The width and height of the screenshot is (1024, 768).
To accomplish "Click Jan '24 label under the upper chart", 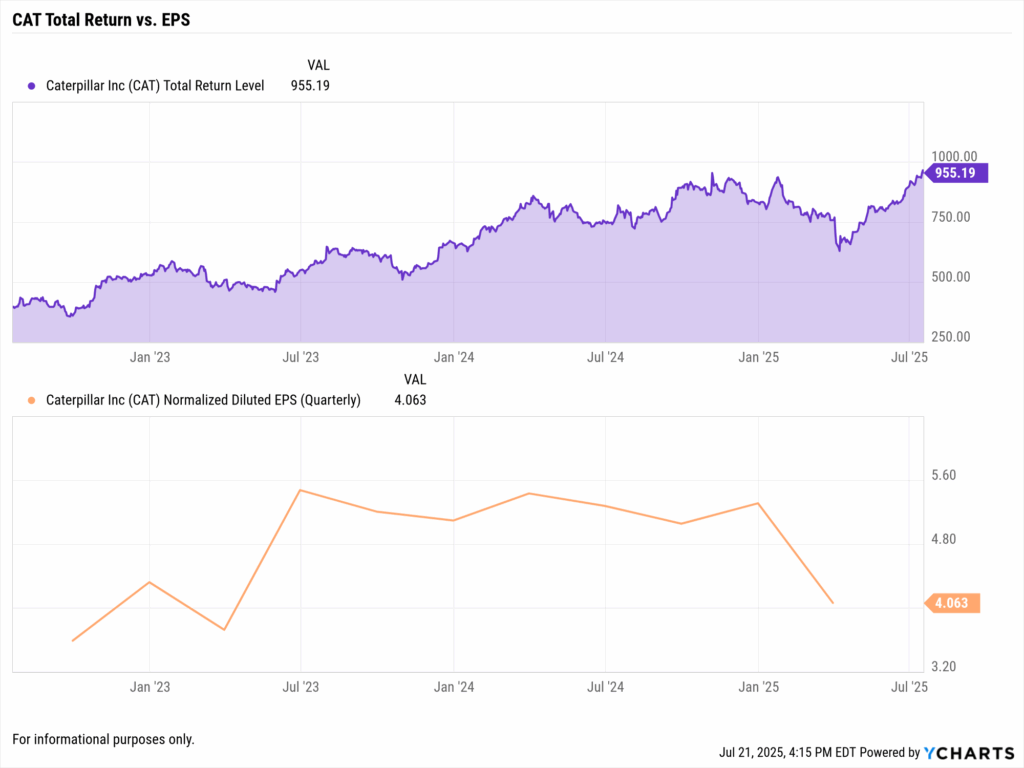I will tap(454, 357).
